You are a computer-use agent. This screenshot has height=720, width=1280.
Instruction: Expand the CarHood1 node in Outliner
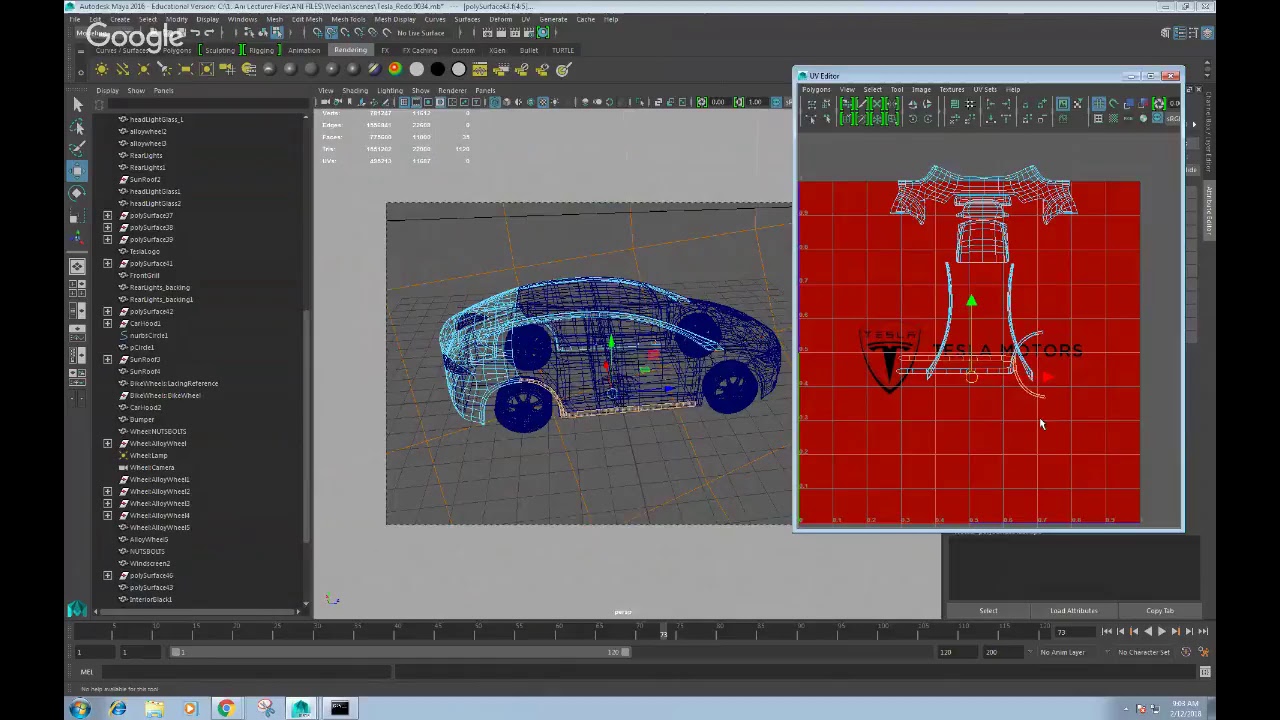coord(108,323)
